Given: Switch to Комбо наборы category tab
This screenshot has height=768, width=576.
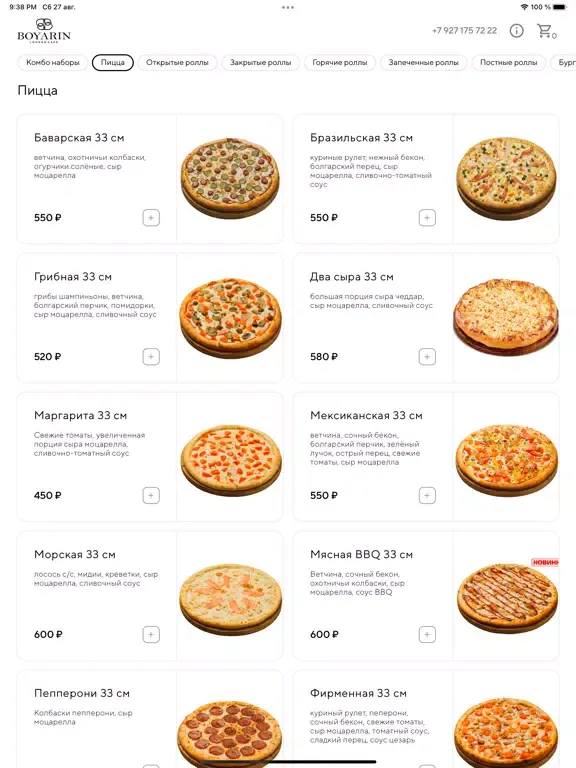Looking at the screenshot, I should click(x=53, y=62).
